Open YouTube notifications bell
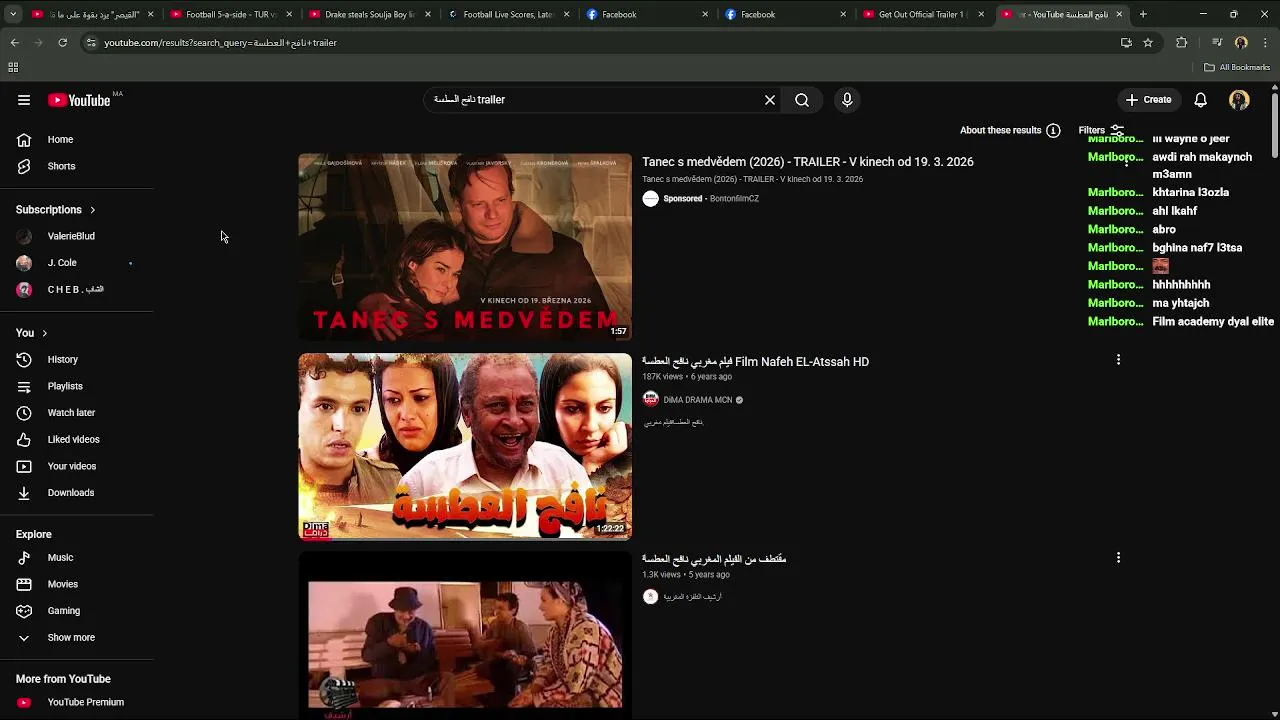Image resolution: width=1280 pixels, height=720 pixels. (1201, 100)
